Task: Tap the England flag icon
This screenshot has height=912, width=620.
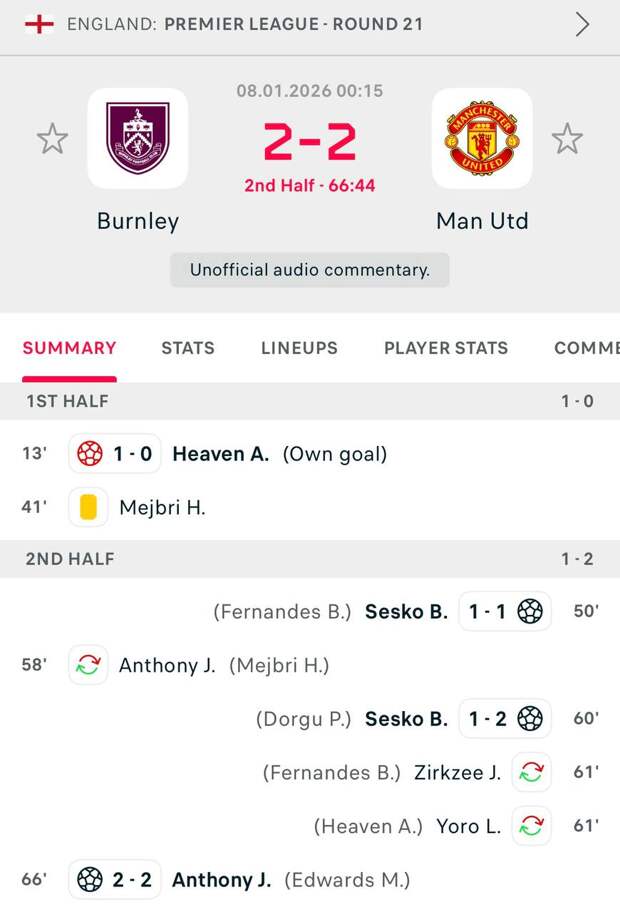Action: [39, 24]
